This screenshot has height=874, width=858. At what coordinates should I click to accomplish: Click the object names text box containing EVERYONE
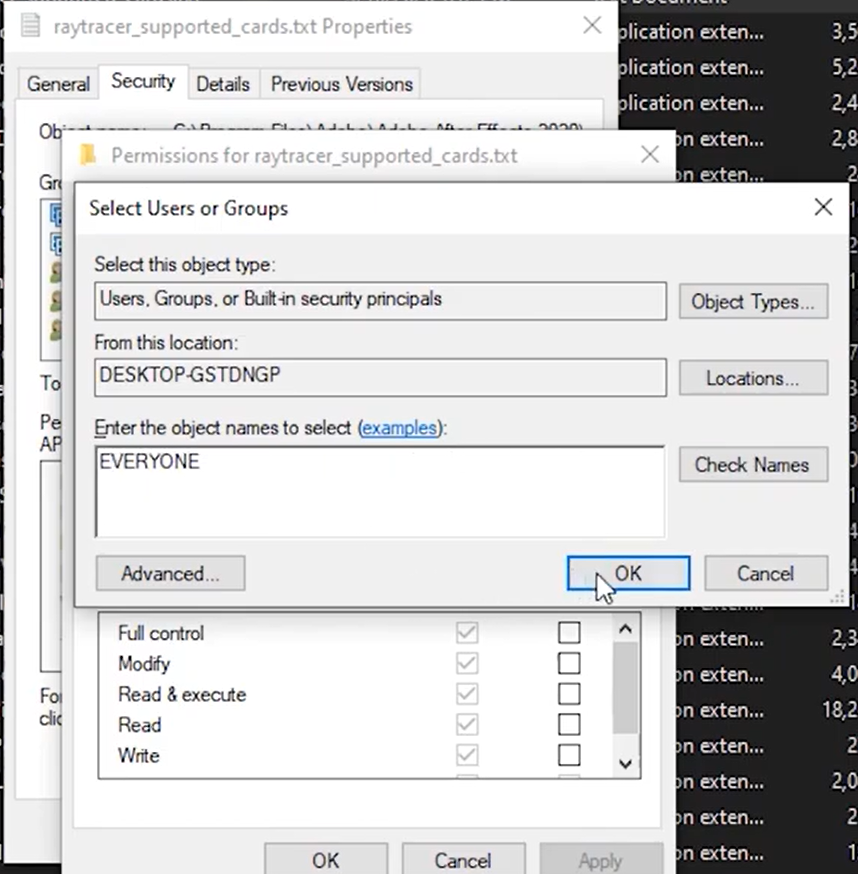[380, 491]
